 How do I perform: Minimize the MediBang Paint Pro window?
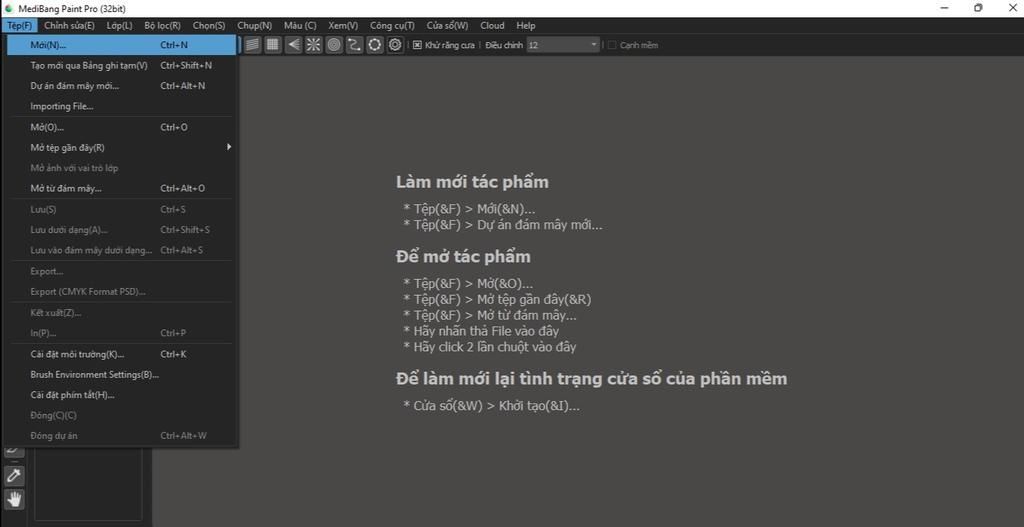click(x=944, y=8)
